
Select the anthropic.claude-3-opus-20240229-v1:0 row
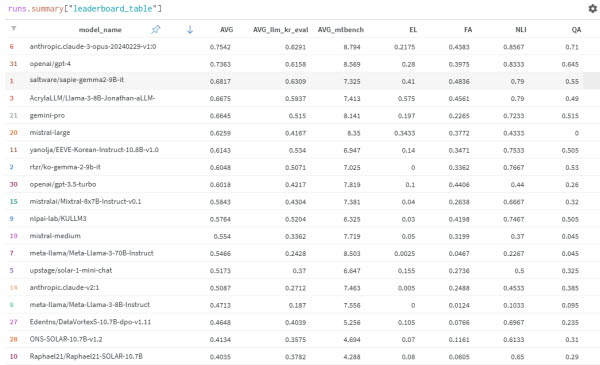coord(295,47)
